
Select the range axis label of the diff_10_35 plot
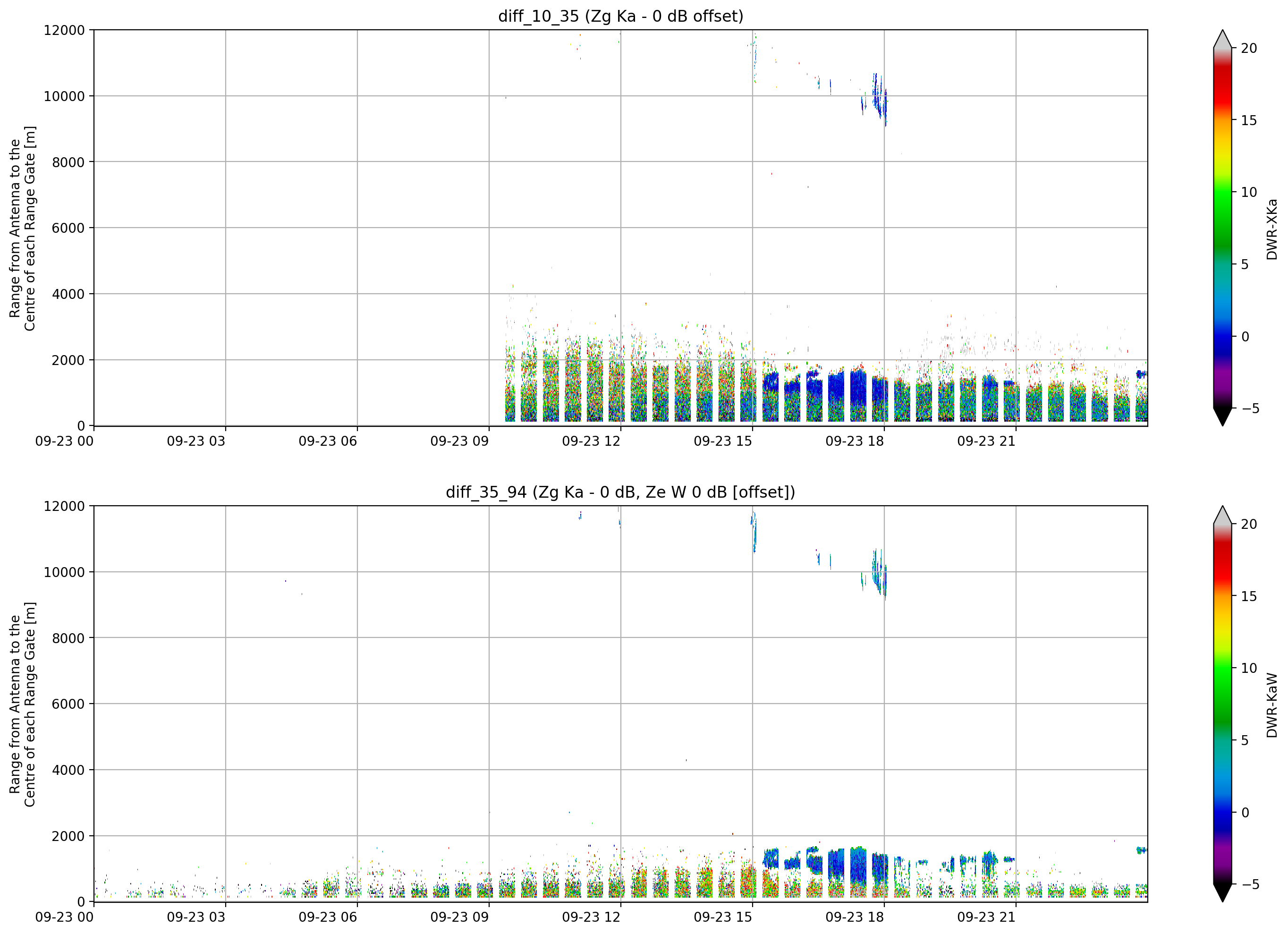pyautogui.click(x=23, y=228)
